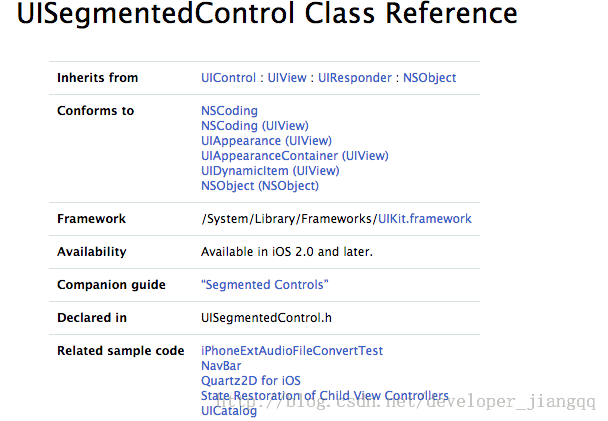The width and height of the screenshot is (608, 421).
Task: Click the NavBar sample code link
Action: tap(222, 366)
